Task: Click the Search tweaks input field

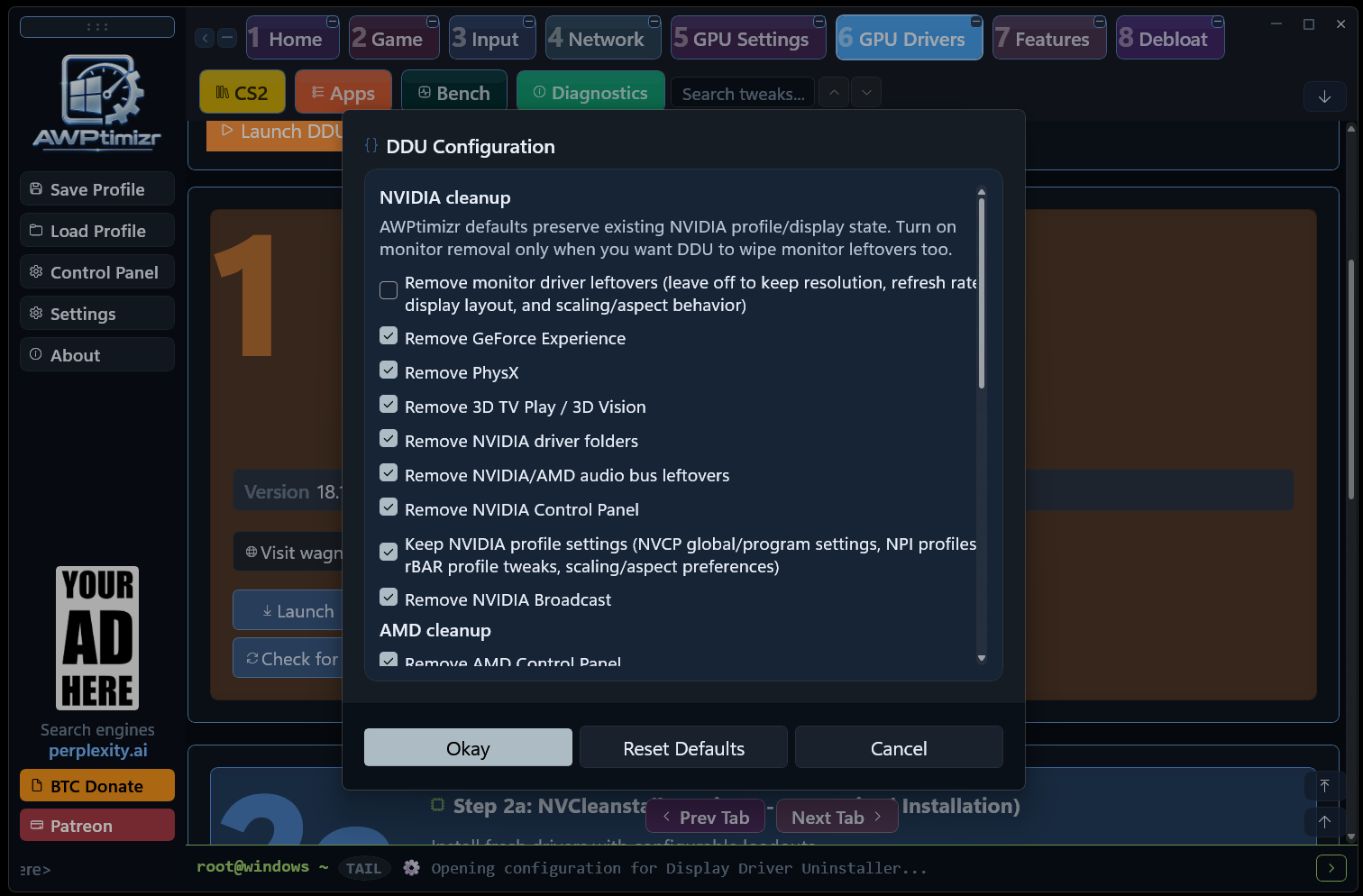Action: (743, 94)
